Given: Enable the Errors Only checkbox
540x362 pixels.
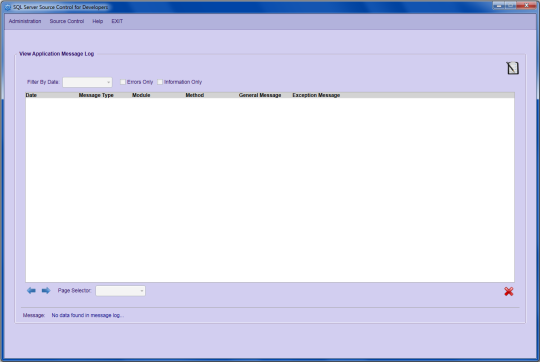Looking at the screenshot, I should click(x=123, y=82).
